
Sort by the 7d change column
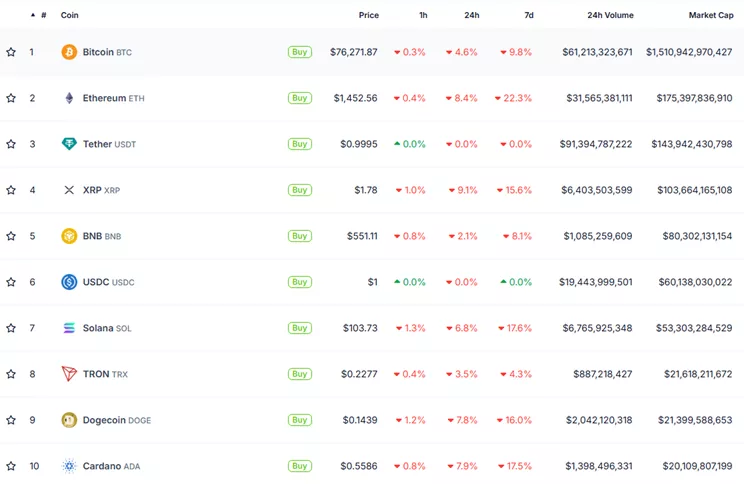click(x=528, y=15)
